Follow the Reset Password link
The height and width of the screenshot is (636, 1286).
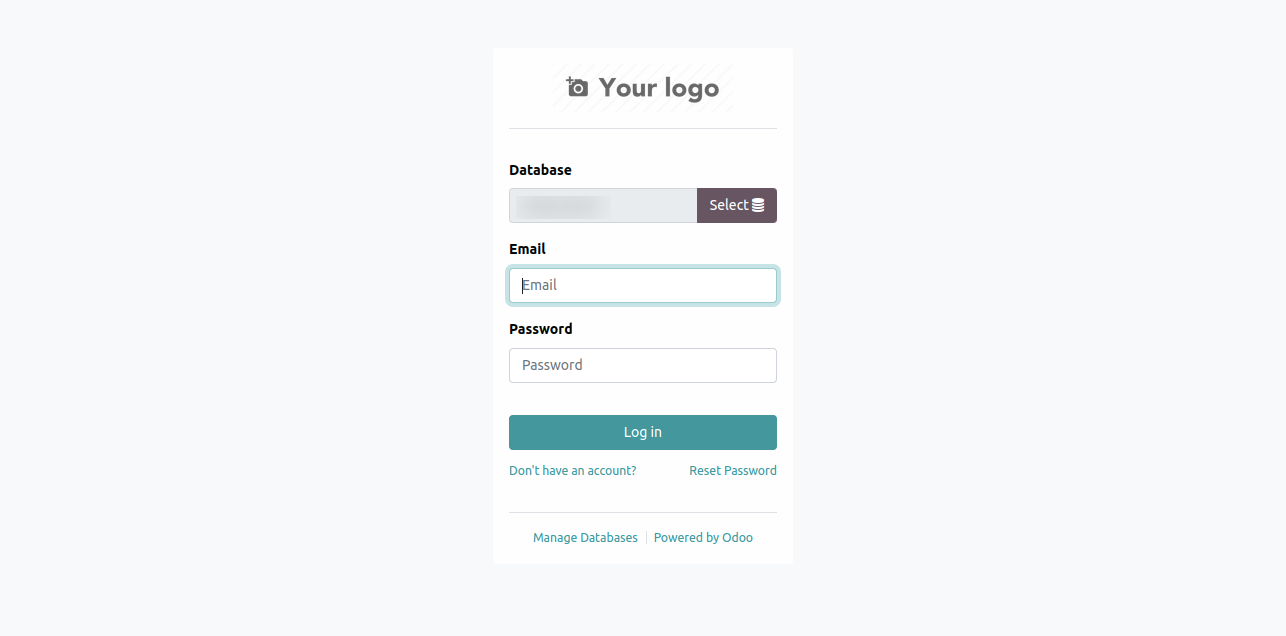[x=733, y=471]
